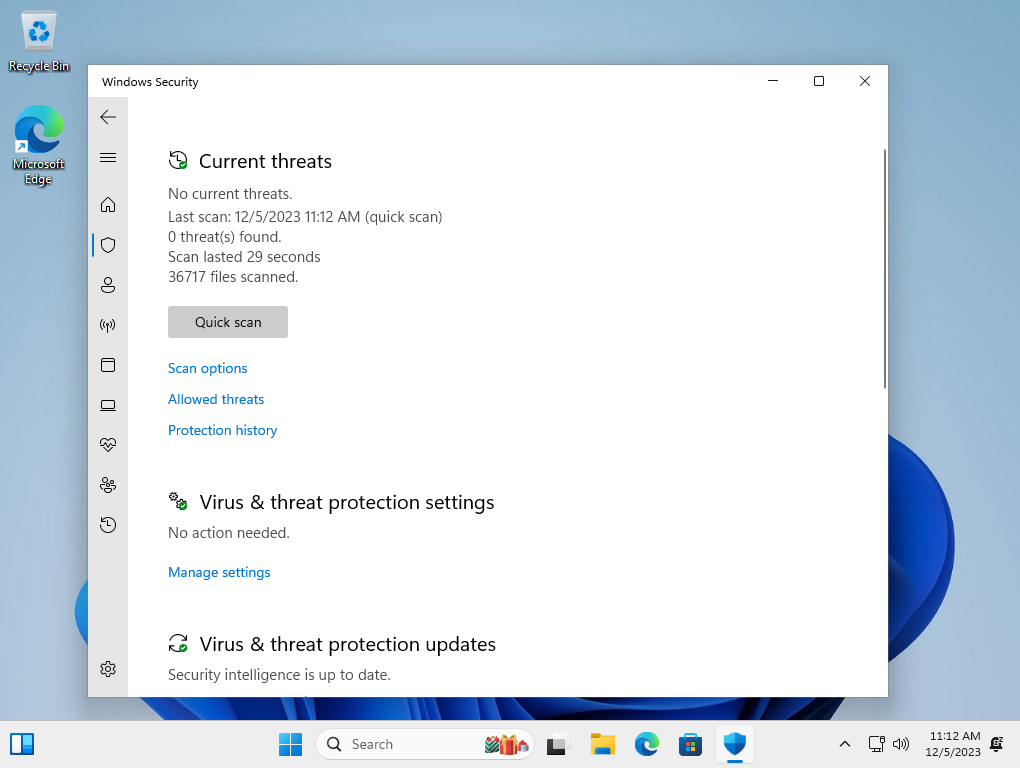Open Manage settings link
The image size is (1020, 768).
219,572
